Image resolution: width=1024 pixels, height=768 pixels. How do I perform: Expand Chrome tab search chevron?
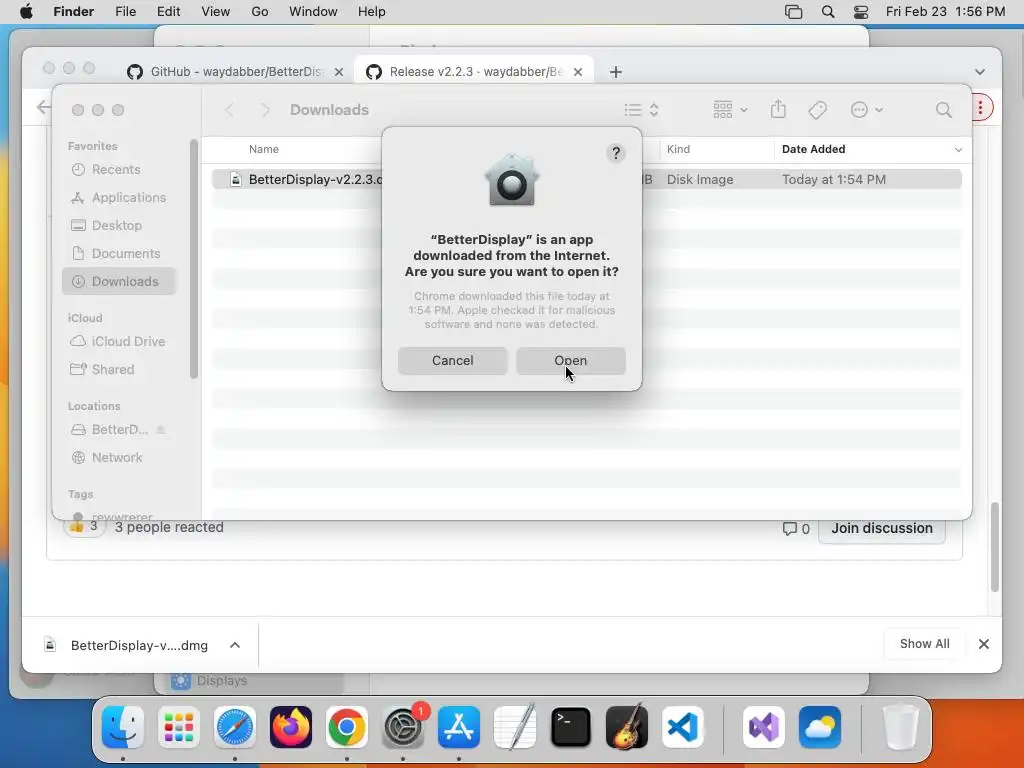(x=980, y=72)
